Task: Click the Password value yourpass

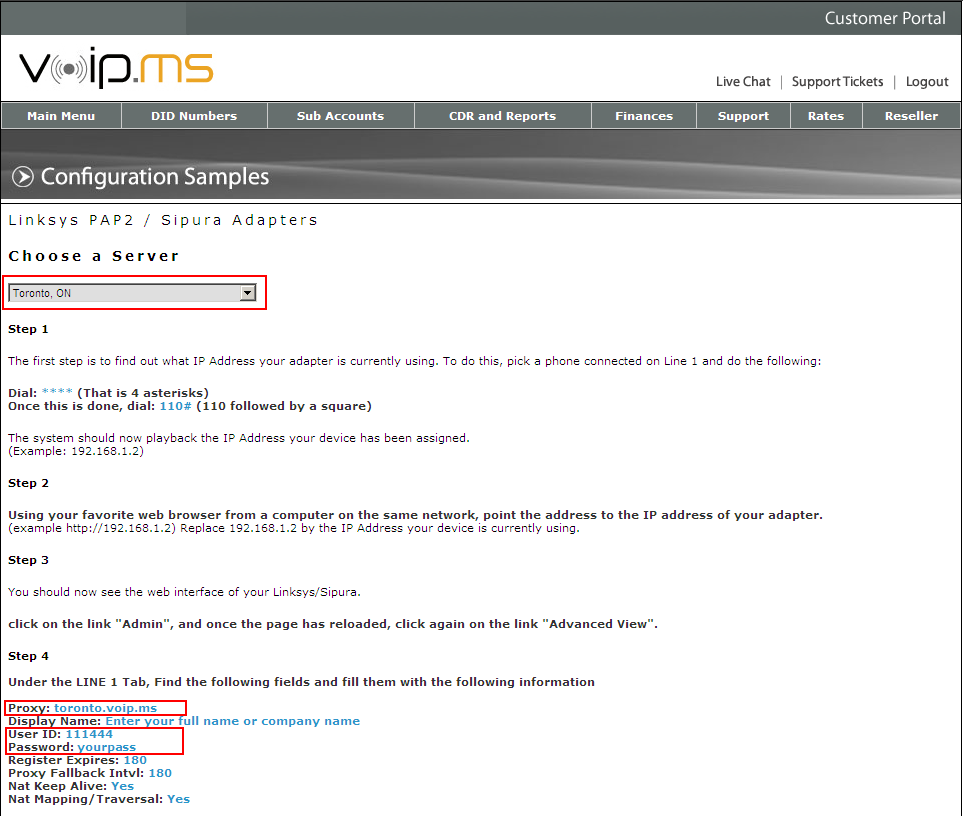Action: [x=107, y=747]
